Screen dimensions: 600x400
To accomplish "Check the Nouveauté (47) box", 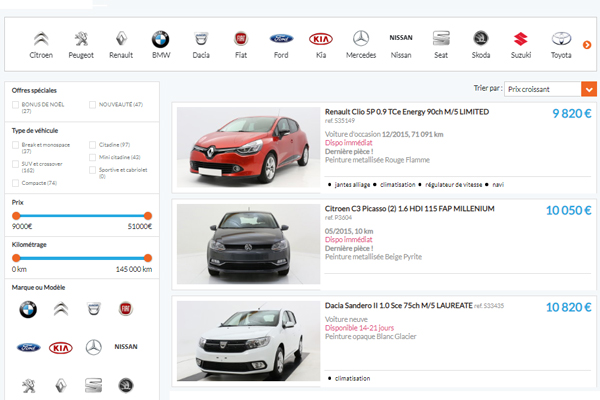I will [x=92, y=105].
